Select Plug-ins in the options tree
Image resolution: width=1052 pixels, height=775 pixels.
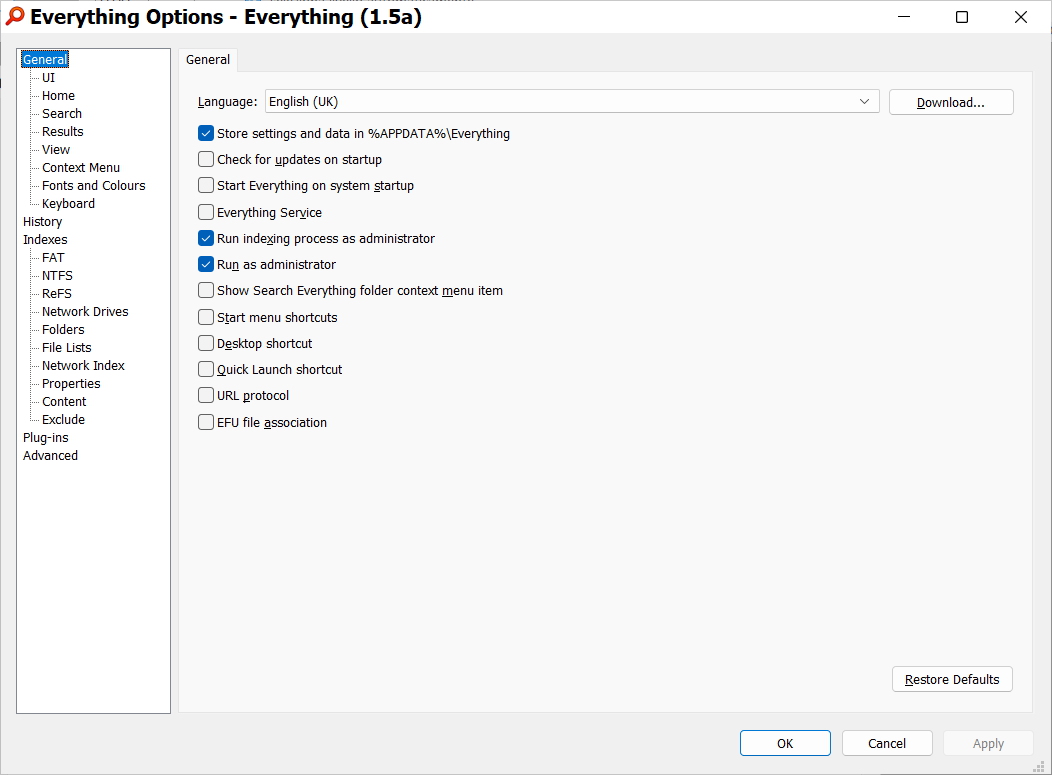point(46,437)
